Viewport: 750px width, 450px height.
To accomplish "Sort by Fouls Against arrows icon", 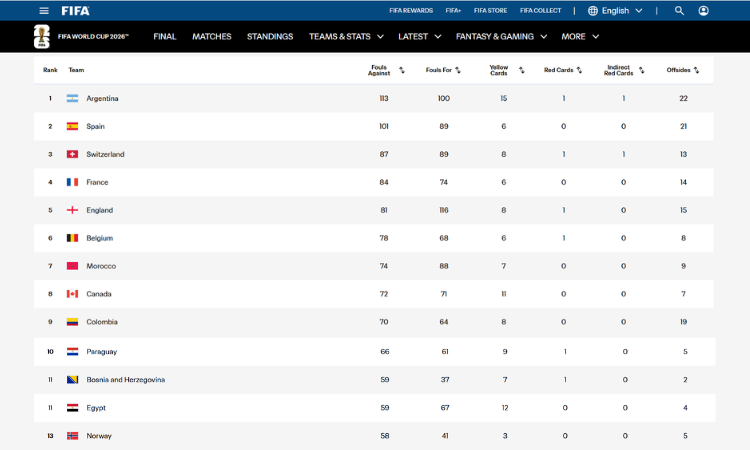I will (402, 70).
